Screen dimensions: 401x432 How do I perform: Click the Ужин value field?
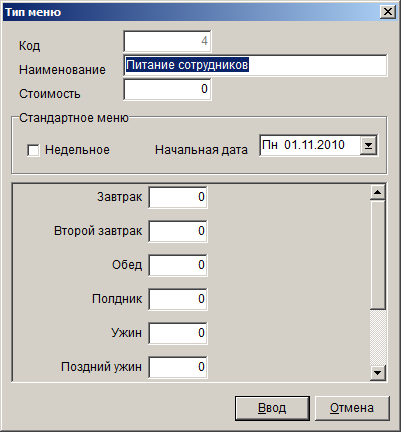click(x=178, y=333)
